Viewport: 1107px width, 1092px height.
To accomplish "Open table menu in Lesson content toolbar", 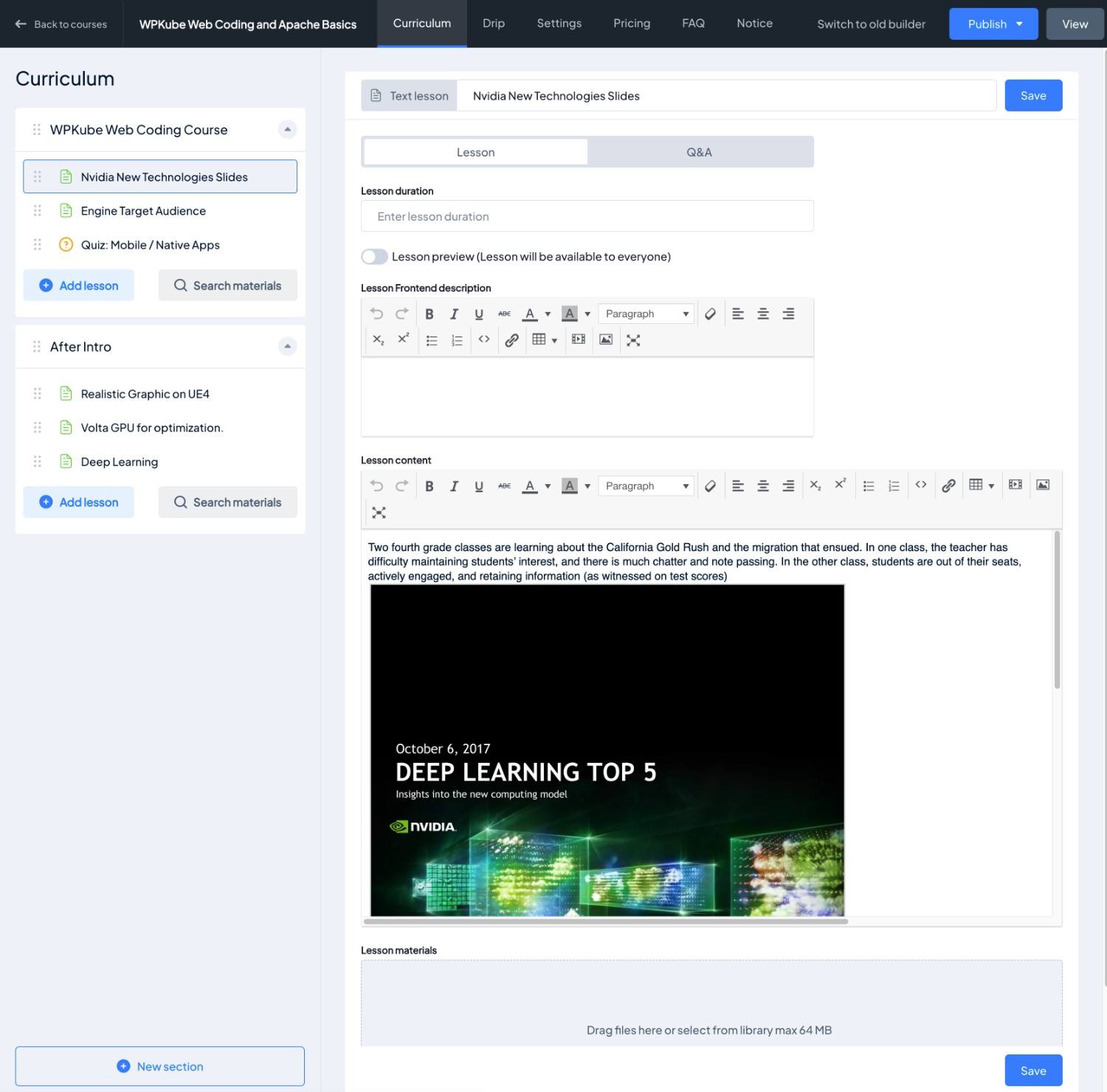I will point(981,485).
